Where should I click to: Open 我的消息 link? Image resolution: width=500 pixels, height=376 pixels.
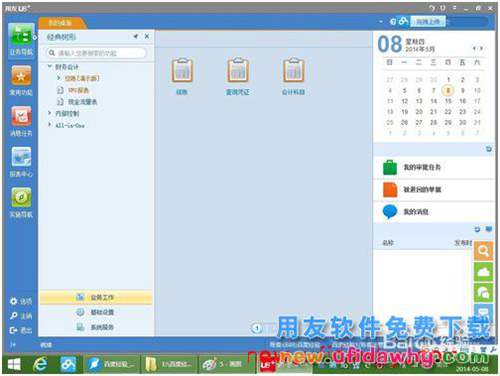(416, 211)
